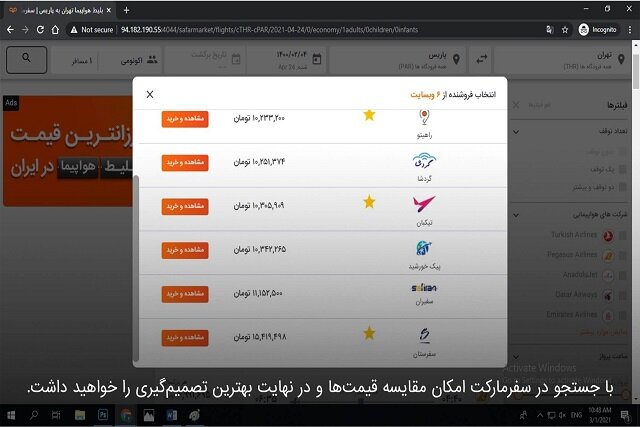Screen dimensions: 640x427
Task: Click the buy button for the 10,305,909 price
Action: 185,206
